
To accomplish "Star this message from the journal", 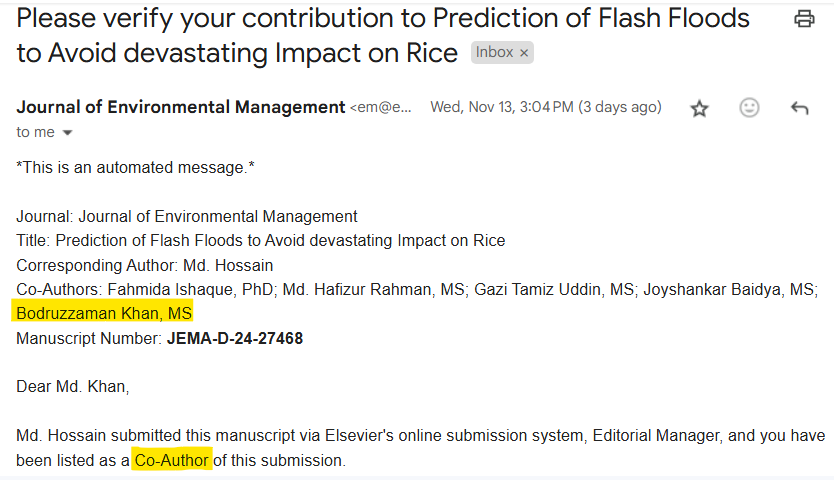I will click(699, 109).
